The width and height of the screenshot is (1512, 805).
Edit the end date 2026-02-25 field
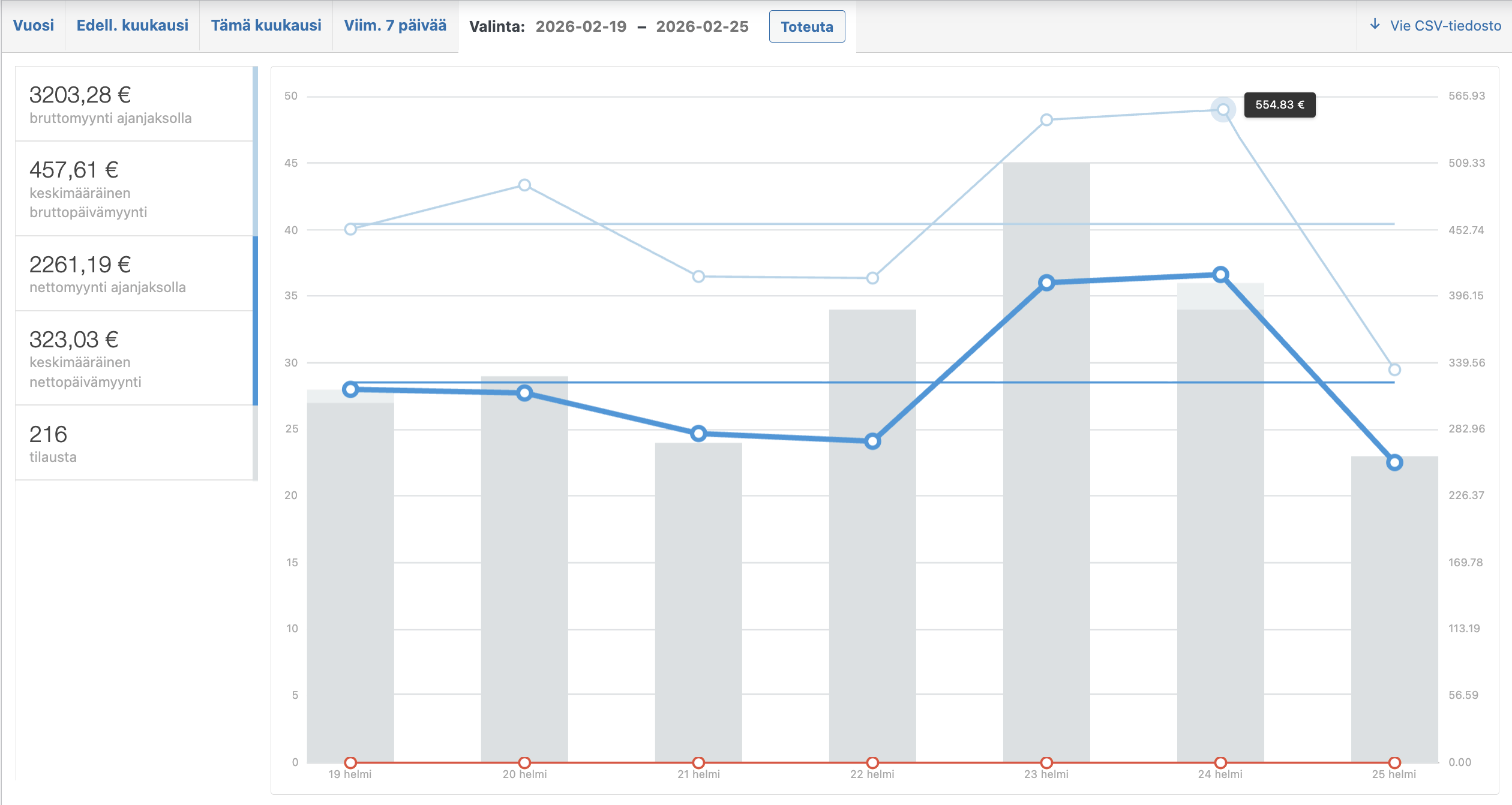click(702, 26)
